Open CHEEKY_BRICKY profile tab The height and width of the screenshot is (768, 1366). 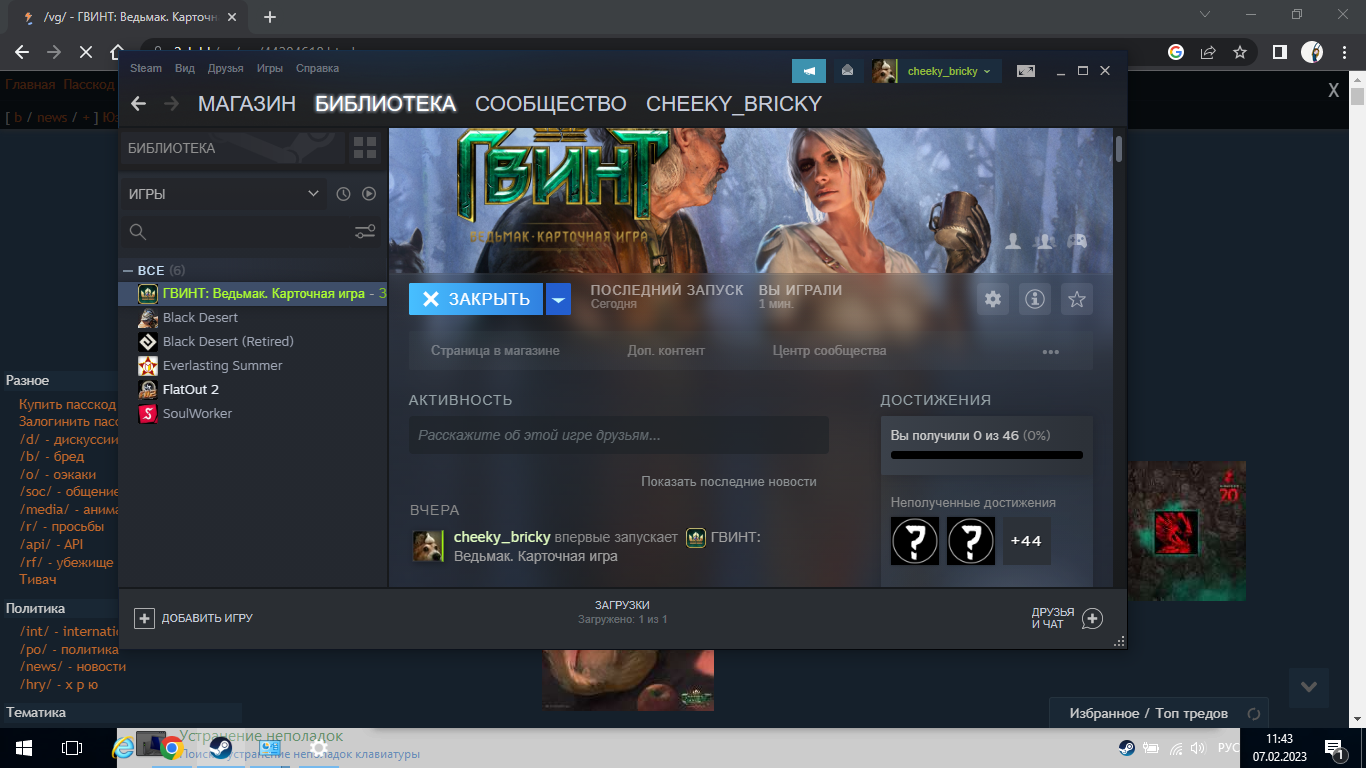[734, 104]
